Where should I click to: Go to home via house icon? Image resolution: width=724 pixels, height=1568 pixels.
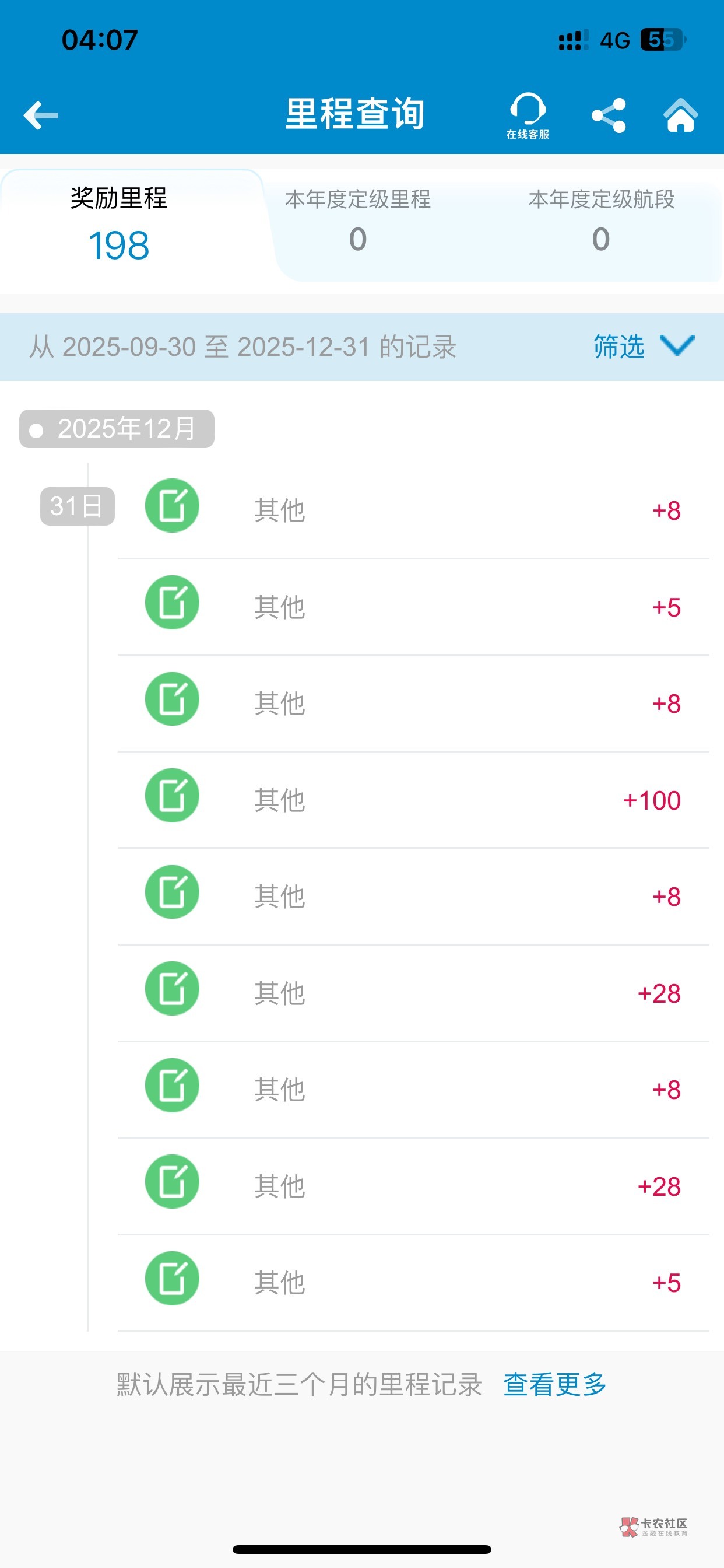point(680,115)
